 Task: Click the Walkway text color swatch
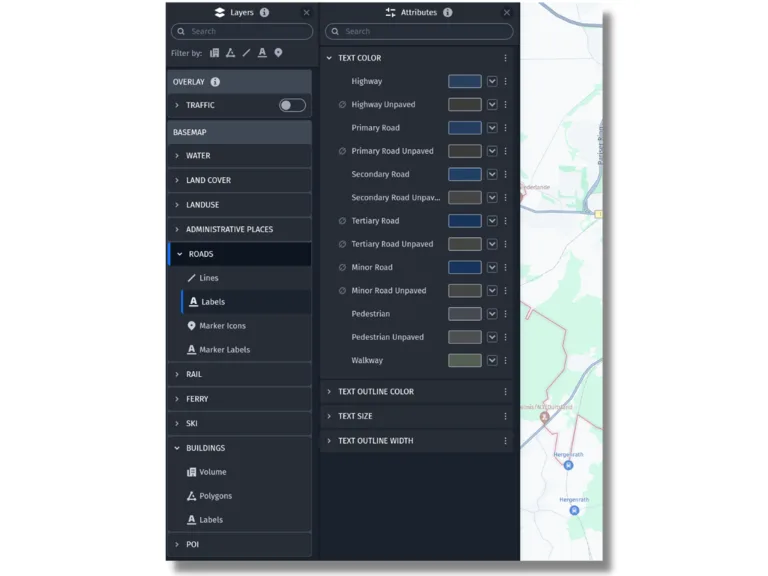465,360
